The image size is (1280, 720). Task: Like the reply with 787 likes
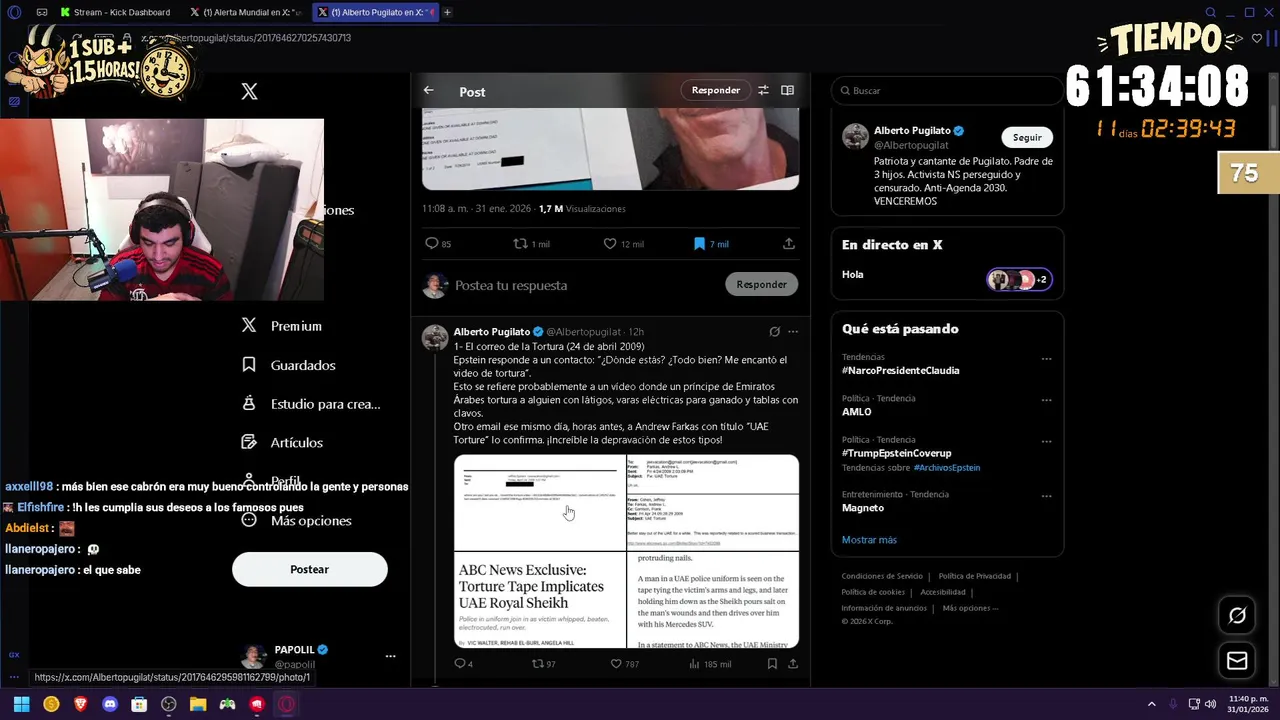click(x=625, y=663)
